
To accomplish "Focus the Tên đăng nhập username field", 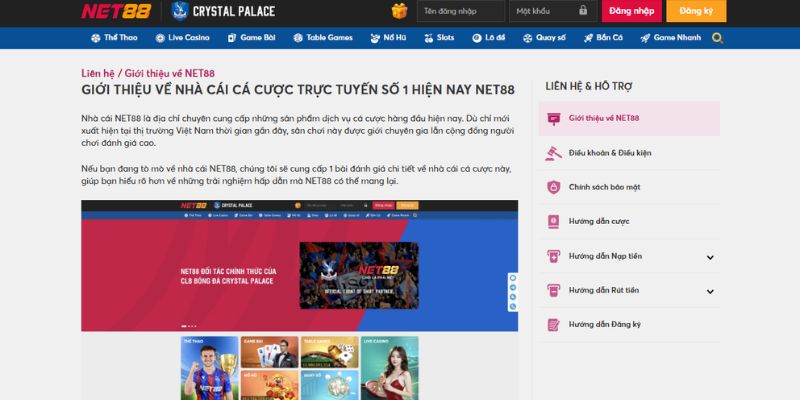I will pos(461,11).
